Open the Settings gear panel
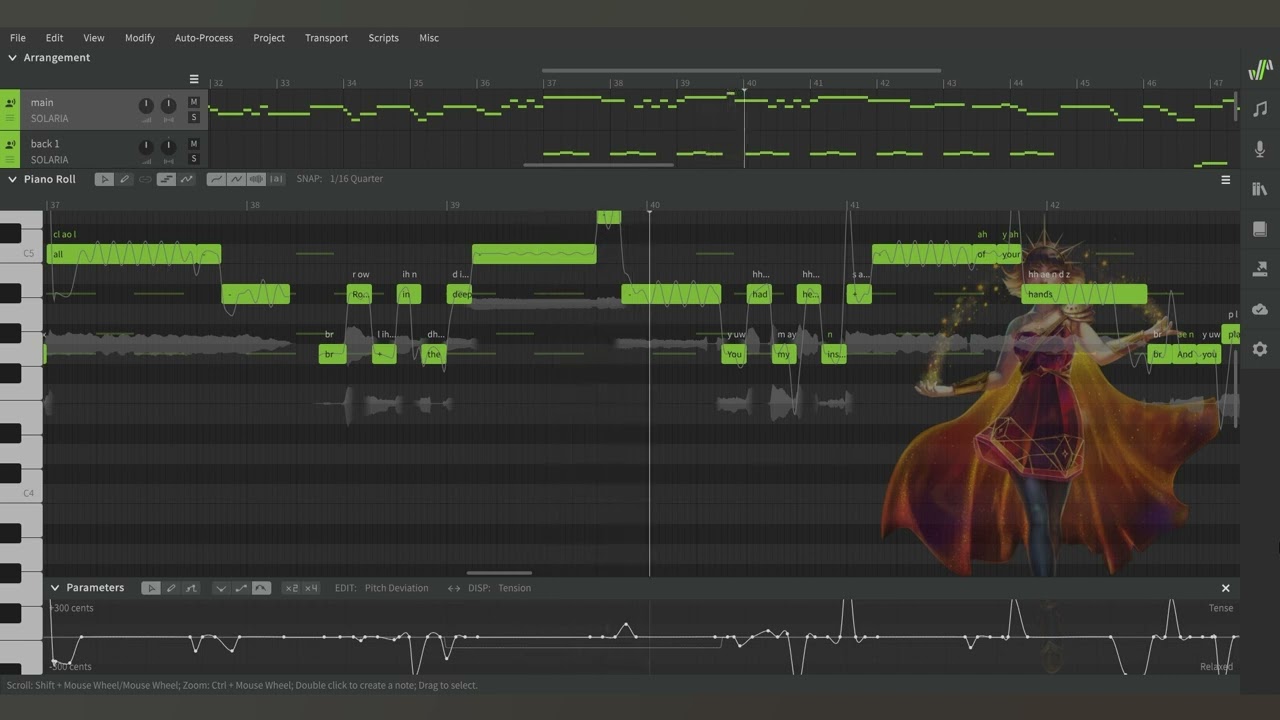Screen dimensions: 1280x720 pyautogui.click(x=1259, y=349)
